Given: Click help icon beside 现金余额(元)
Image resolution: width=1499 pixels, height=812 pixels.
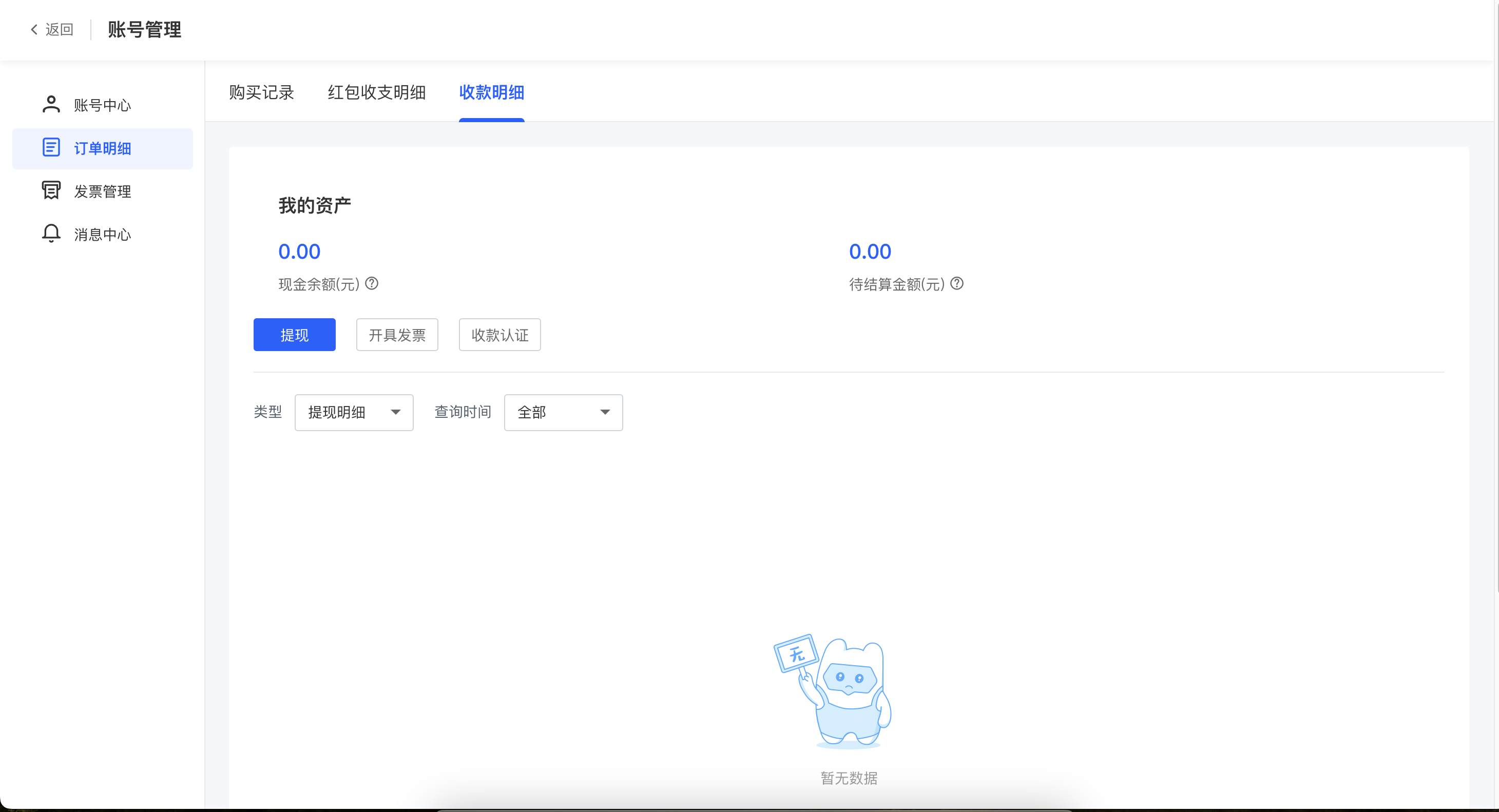Looking at the screenshot, I should [372, 284].
